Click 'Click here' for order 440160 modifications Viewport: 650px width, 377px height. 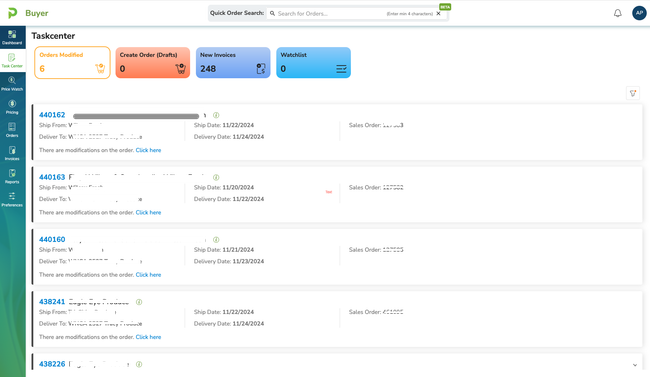(148, 275)
